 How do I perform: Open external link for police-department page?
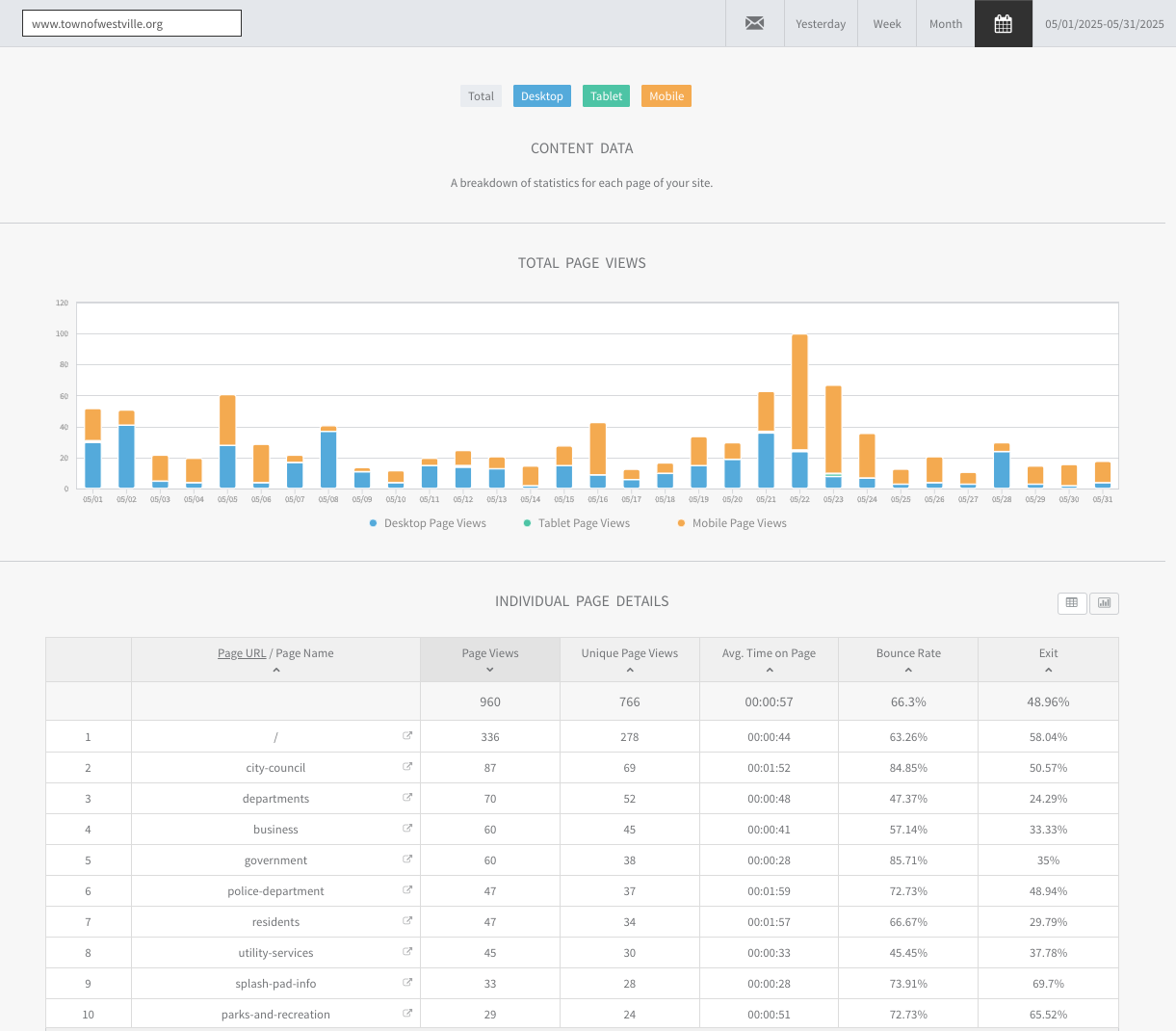[407, 890]
